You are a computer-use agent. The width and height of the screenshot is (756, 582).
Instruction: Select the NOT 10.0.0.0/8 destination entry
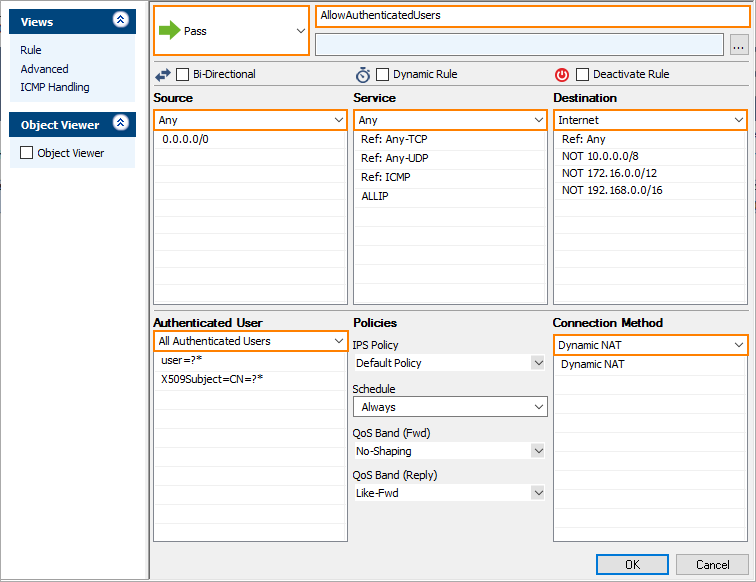point(650,156)
